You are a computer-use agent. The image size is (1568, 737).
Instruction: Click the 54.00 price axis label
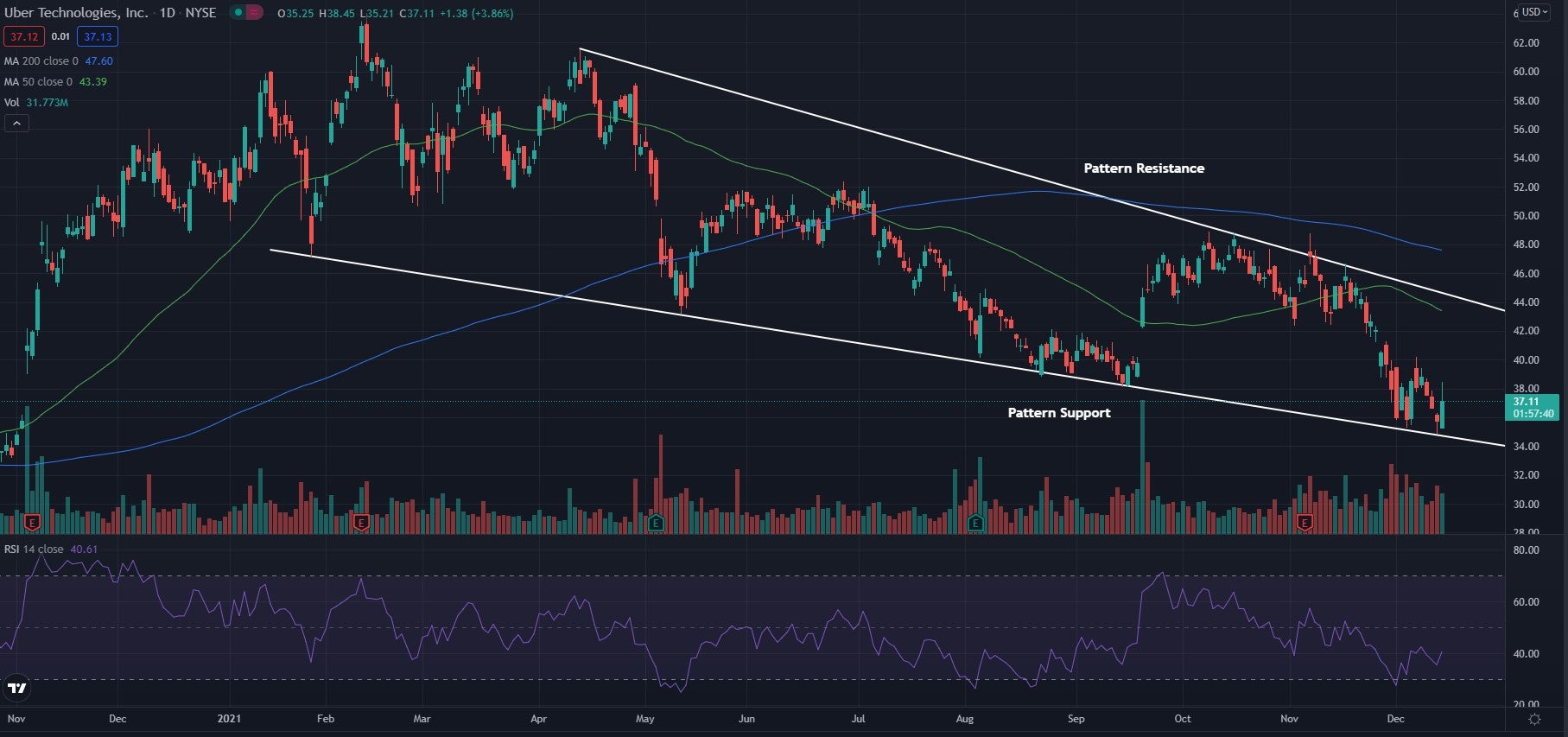pos(1526,158)
